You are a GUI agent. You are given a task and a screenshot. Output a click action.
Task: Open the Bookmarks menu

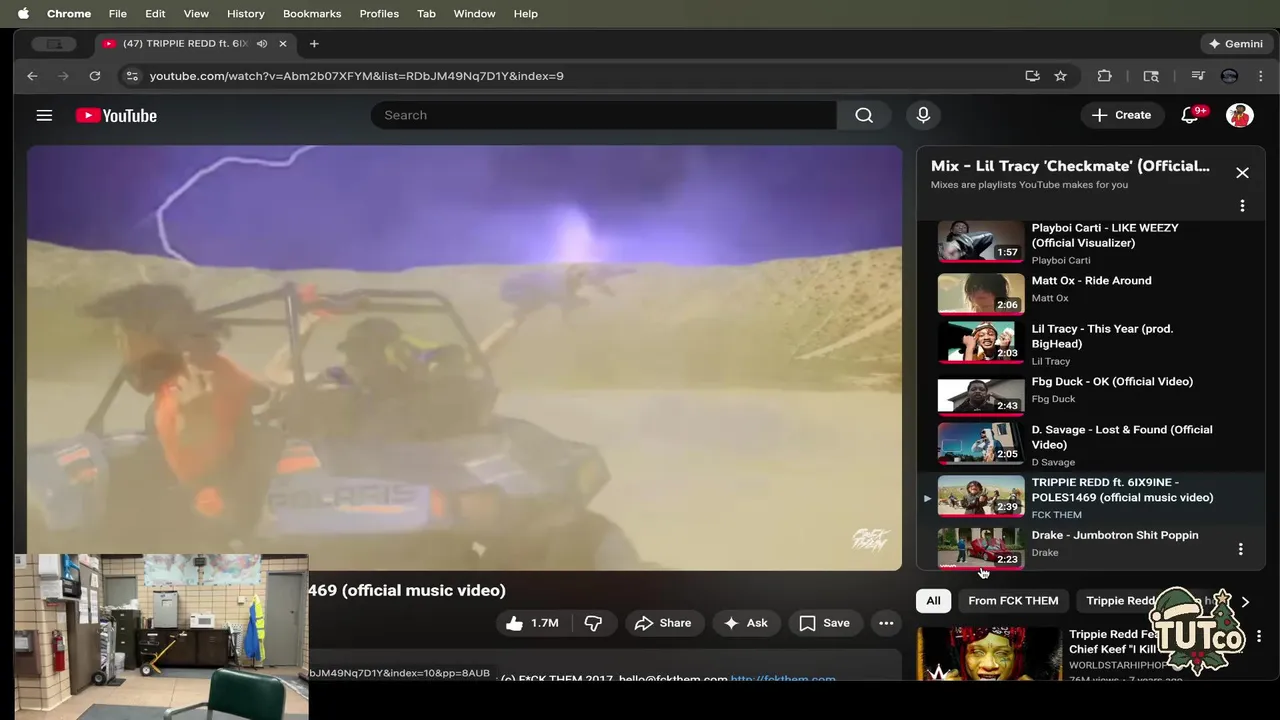click(312, 14)
